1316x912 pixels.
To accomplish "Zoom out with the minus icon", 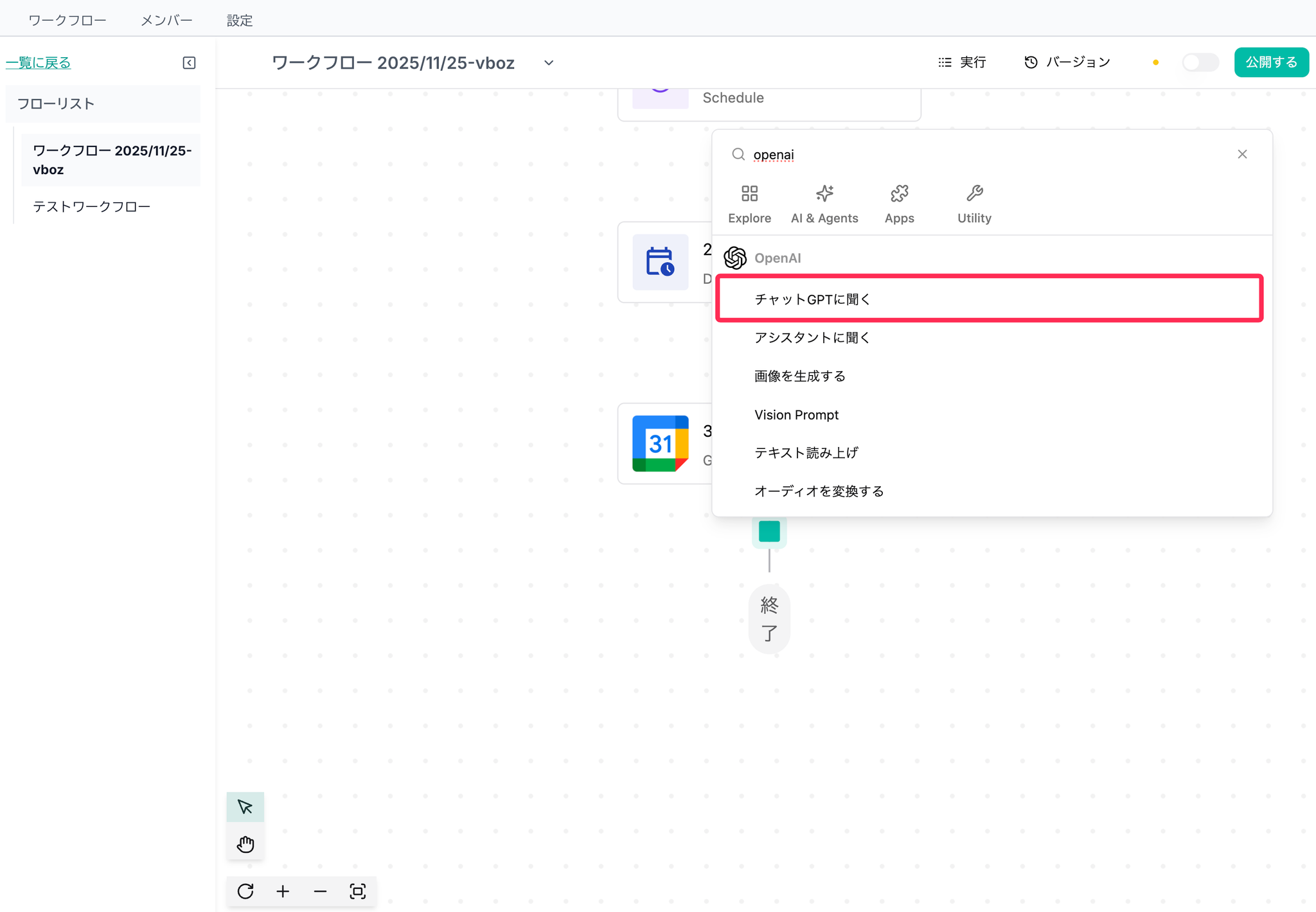I will pos(320,891).
